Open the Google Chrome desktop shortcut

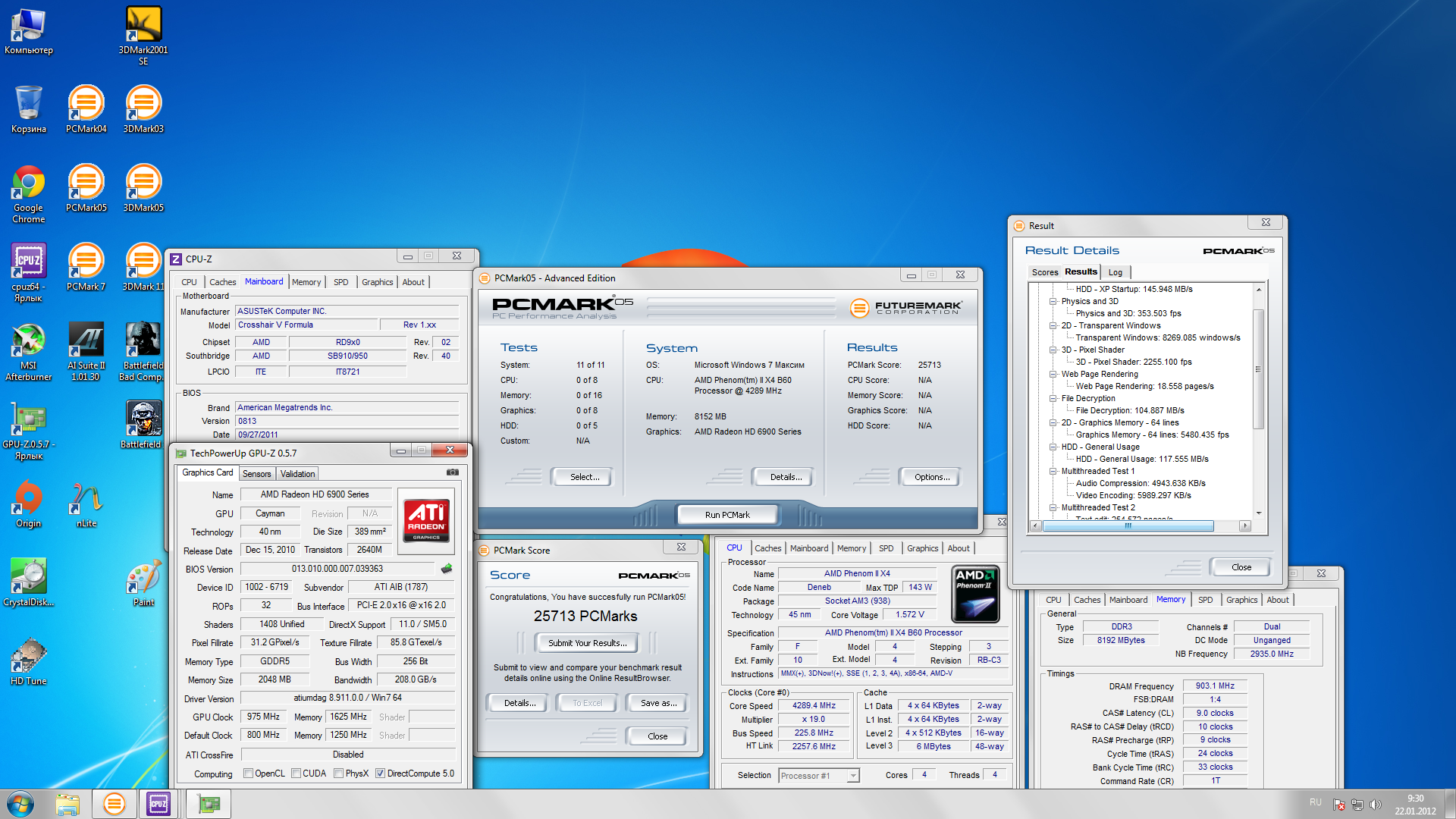tap(29, 193)
